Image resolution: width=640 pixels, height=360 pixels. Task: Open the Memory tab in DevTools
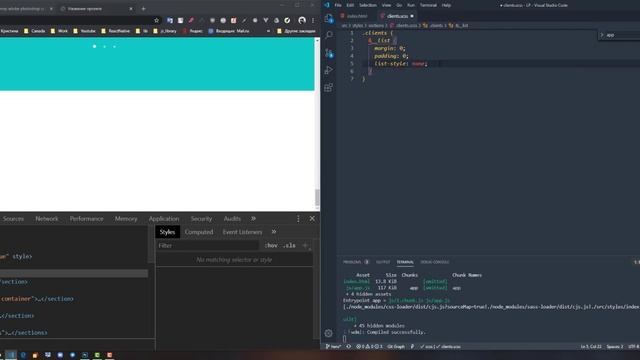coord(126,219)
